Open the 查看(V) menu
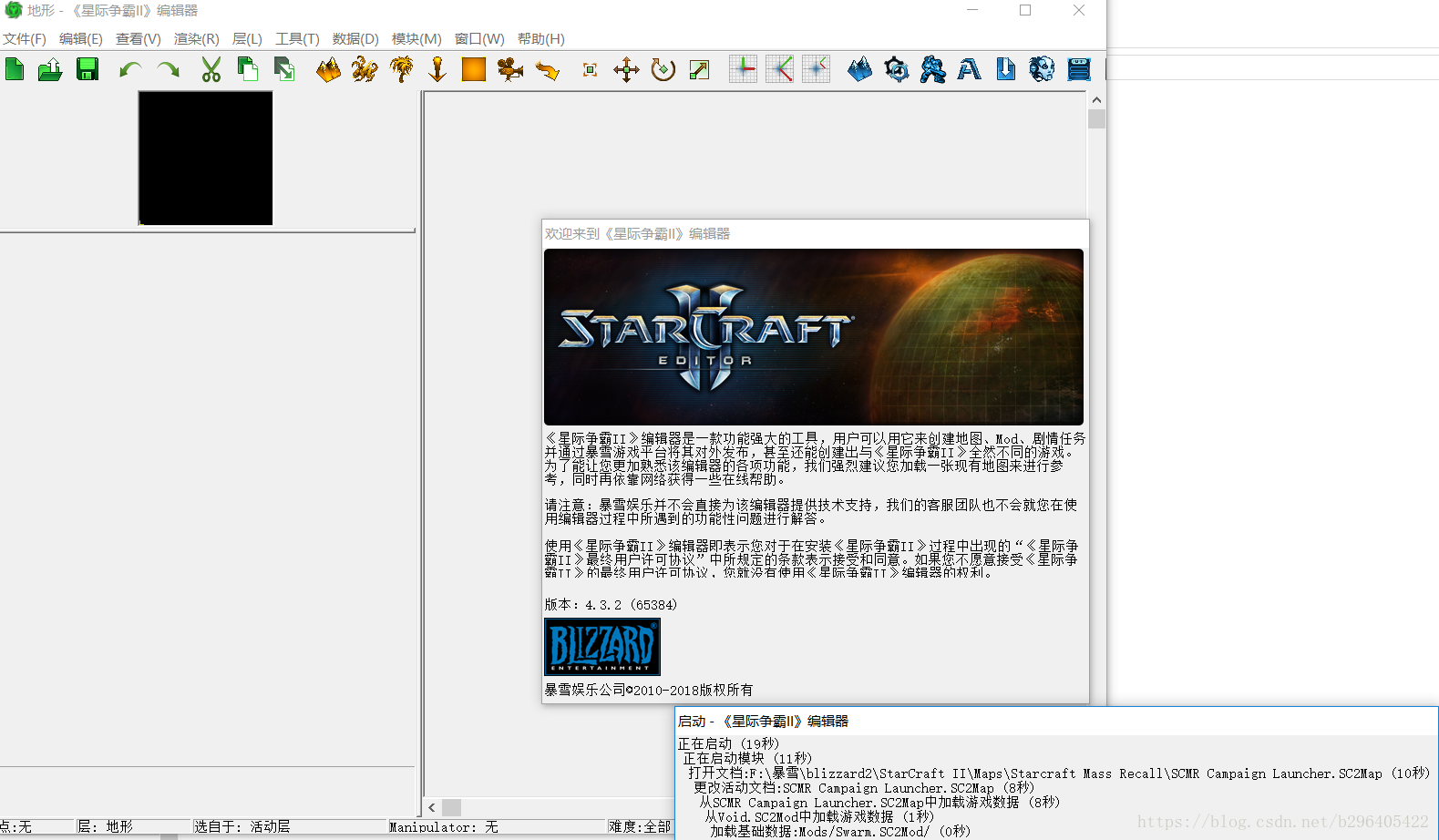Image resolution: width=1439 pixels, height=840 pixels. pyautogui.click(x=139, y=39)
